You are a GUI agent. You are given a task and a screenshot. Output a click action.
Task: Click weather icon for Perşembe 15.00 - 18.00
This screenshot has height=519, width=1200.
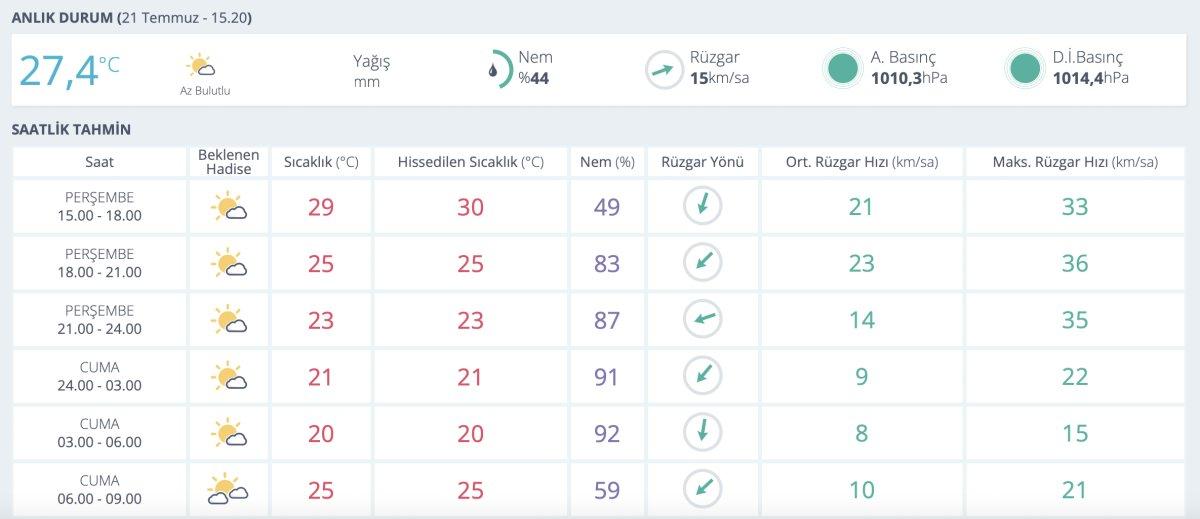[229, 207]
